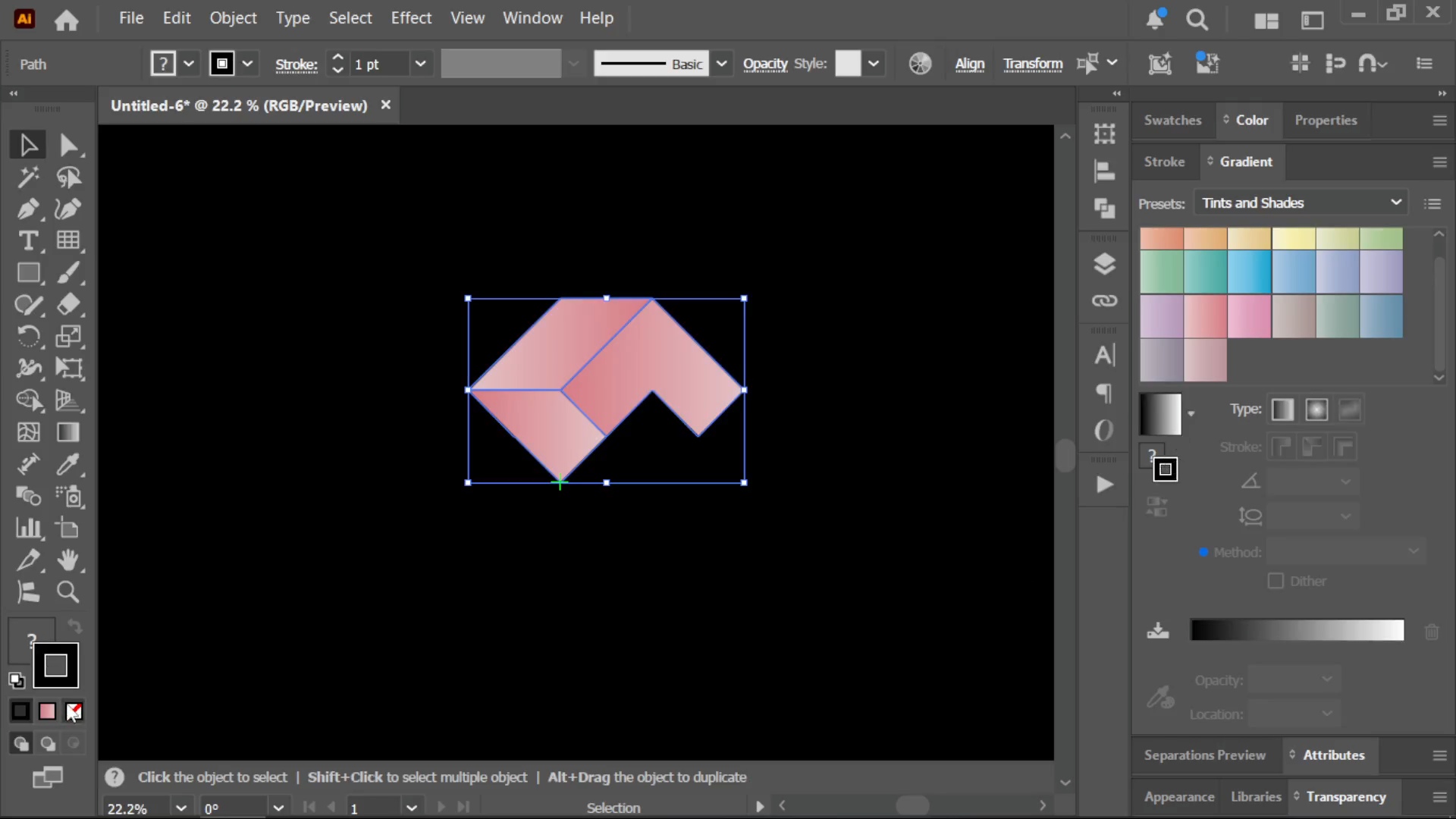Select the Eraser tool
The width and height of the screenshot is (1456, 819).
pos(68,305)
